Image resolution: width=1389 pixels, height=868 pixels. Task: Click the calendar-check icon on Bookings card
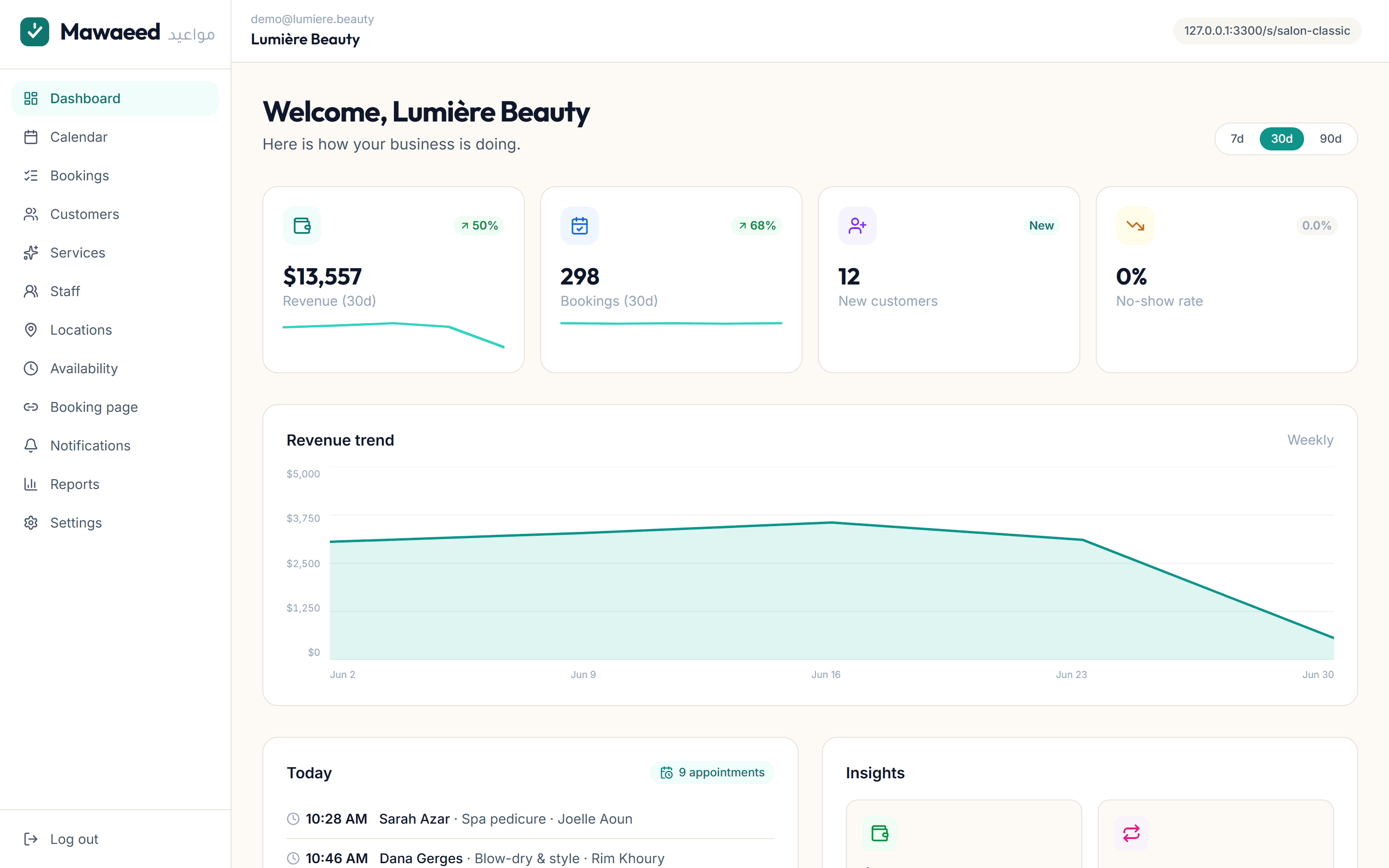pyautogui.click(x=580, y=226)
